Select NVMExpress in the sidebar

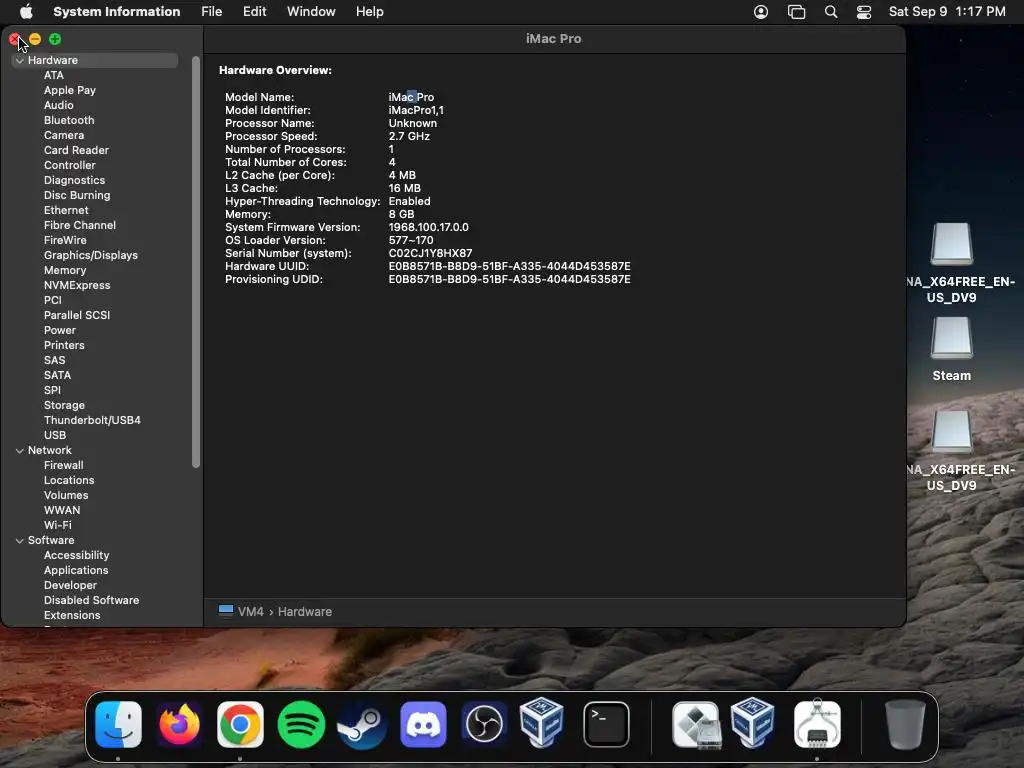click(77, 285)
